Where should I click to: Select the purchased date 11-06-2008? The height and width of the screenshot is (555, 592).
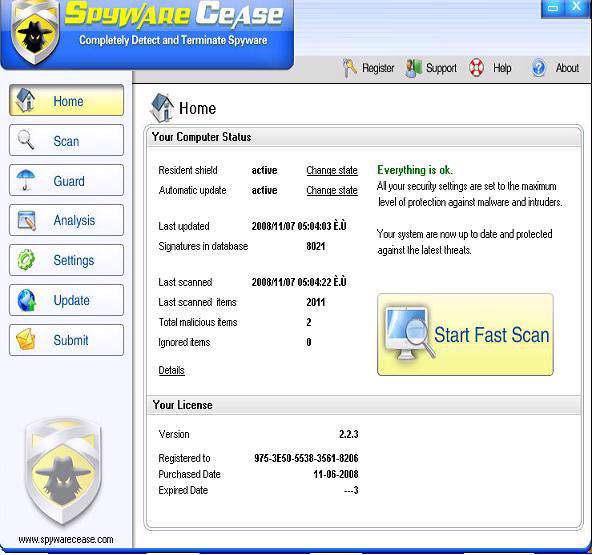[x=336, y=474]
